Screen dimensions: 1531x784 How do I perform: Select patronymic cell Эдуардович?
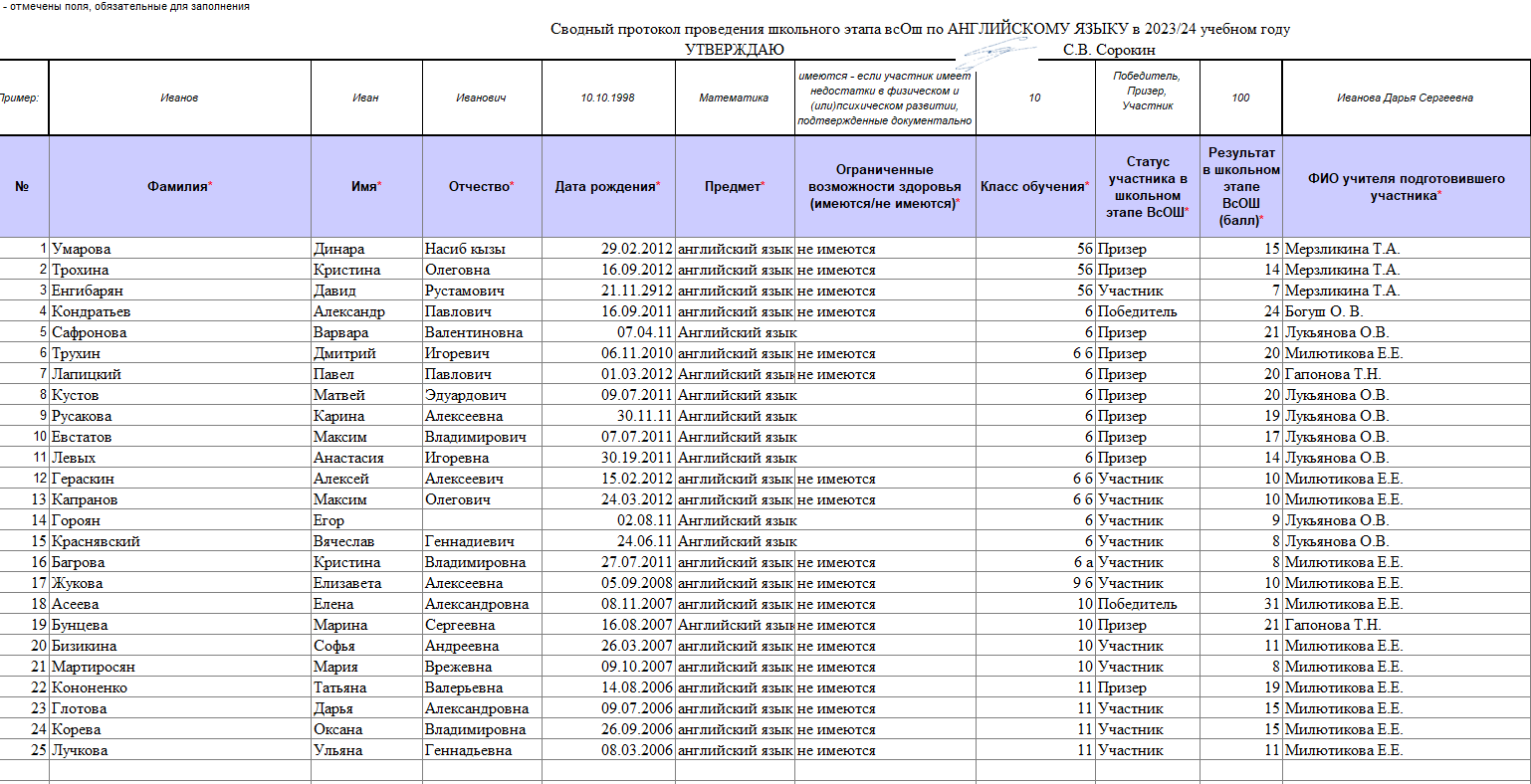click(482, 395)
